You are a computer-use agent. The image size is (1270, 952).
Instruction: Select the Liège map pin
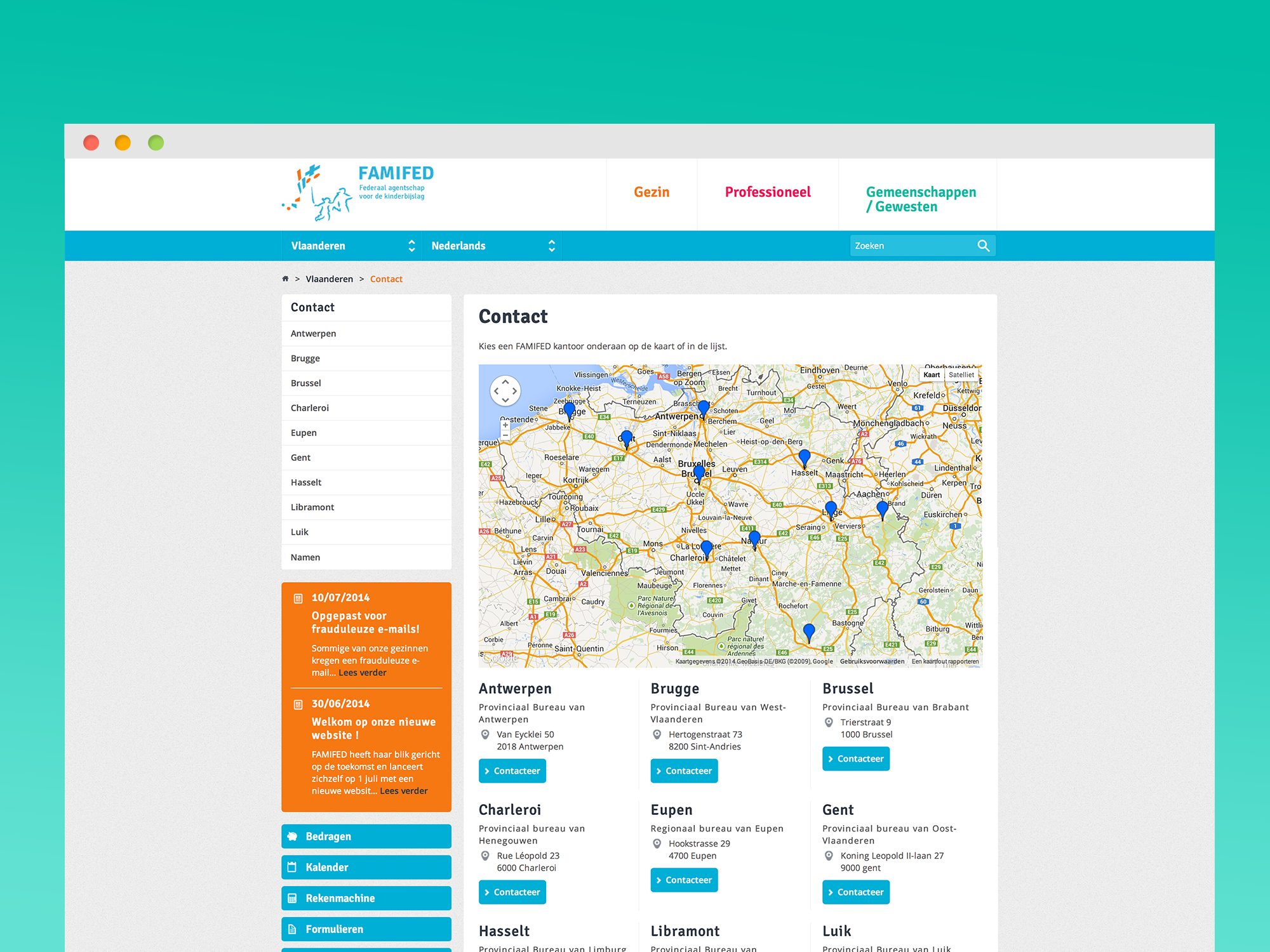(831, 511)
